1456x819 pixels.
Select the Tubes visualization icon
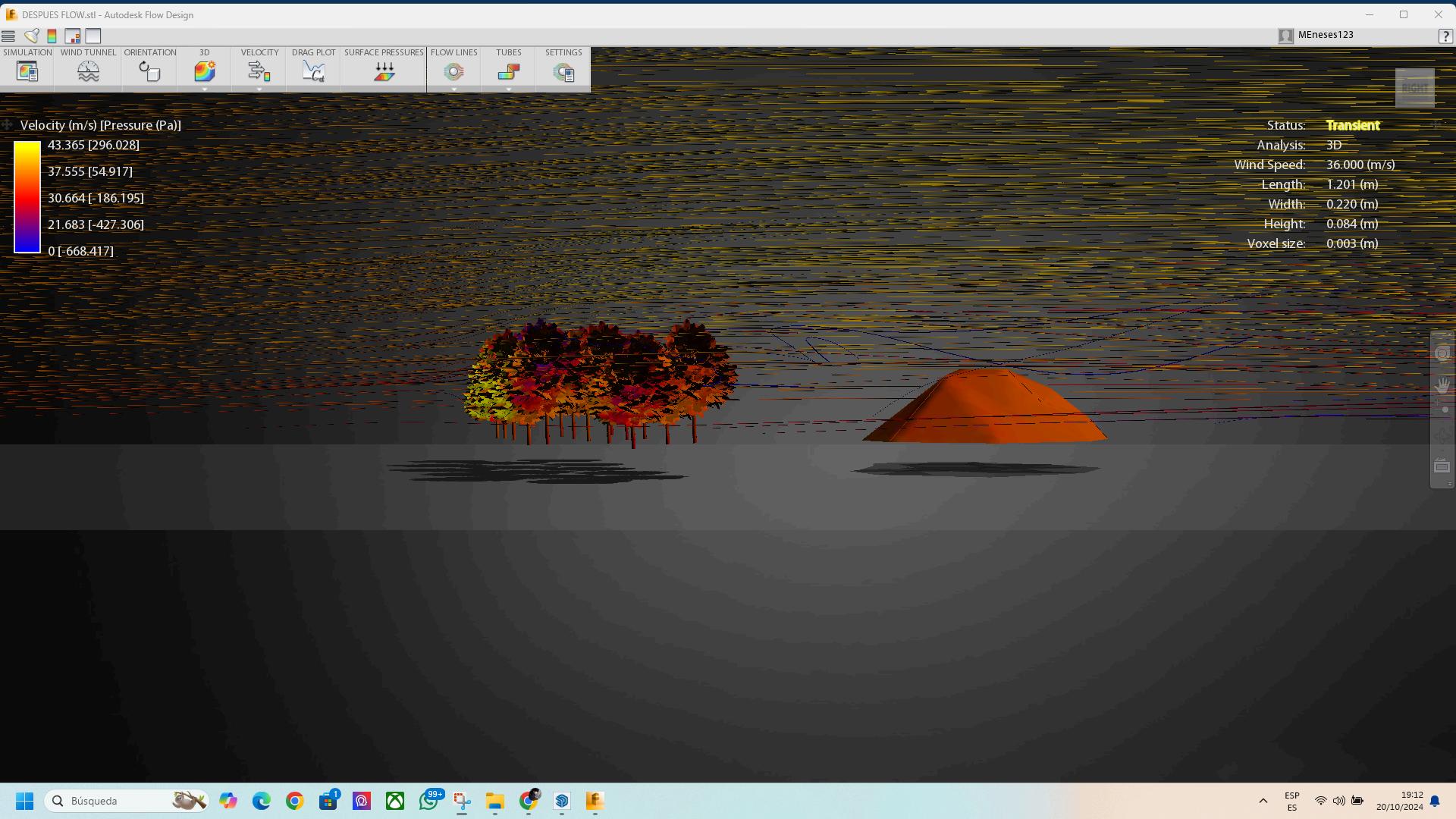coord(509,71)
